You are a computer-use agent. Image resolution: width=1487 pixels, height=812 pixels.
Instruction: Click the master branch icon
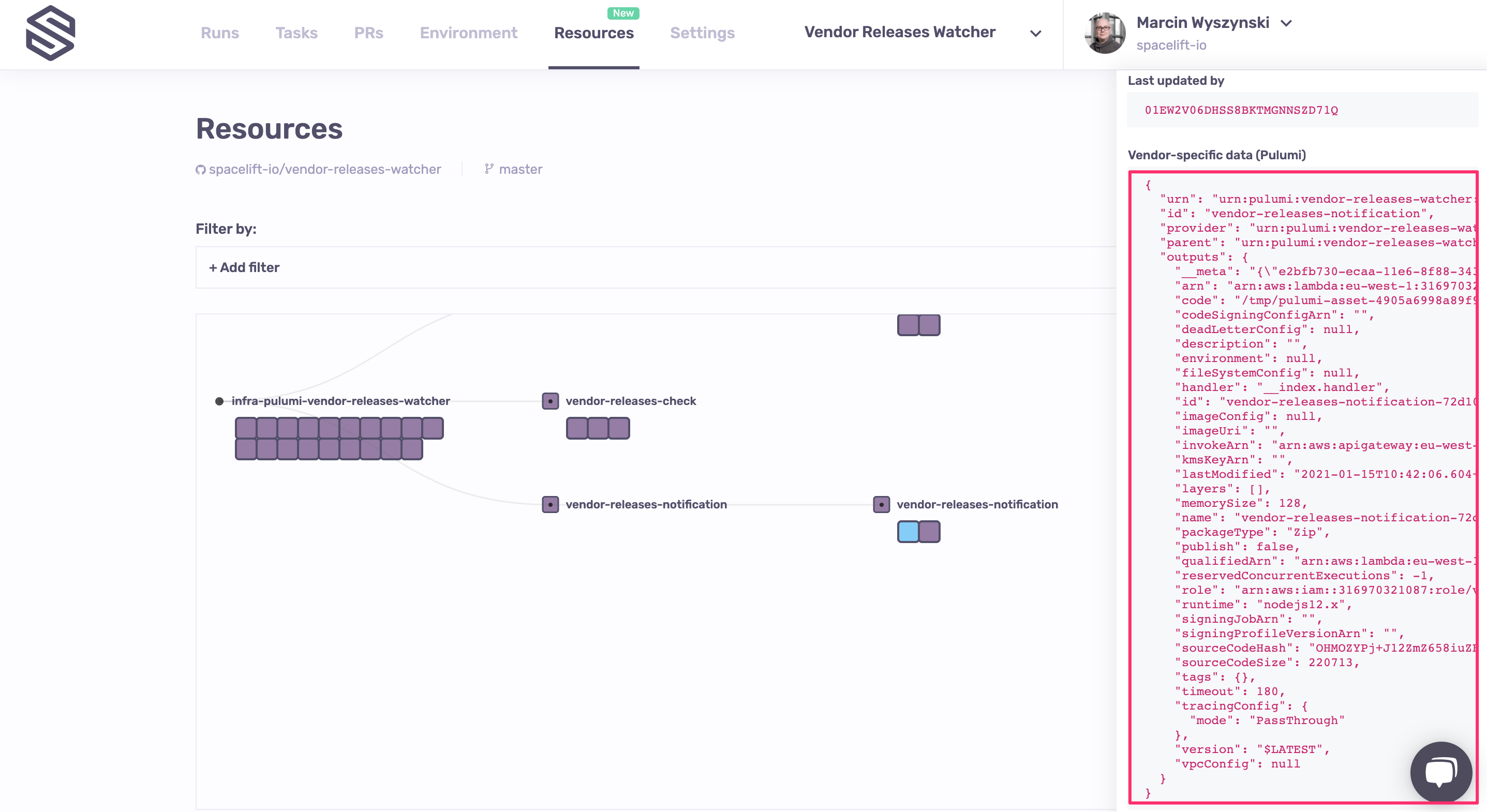point(489,169)
